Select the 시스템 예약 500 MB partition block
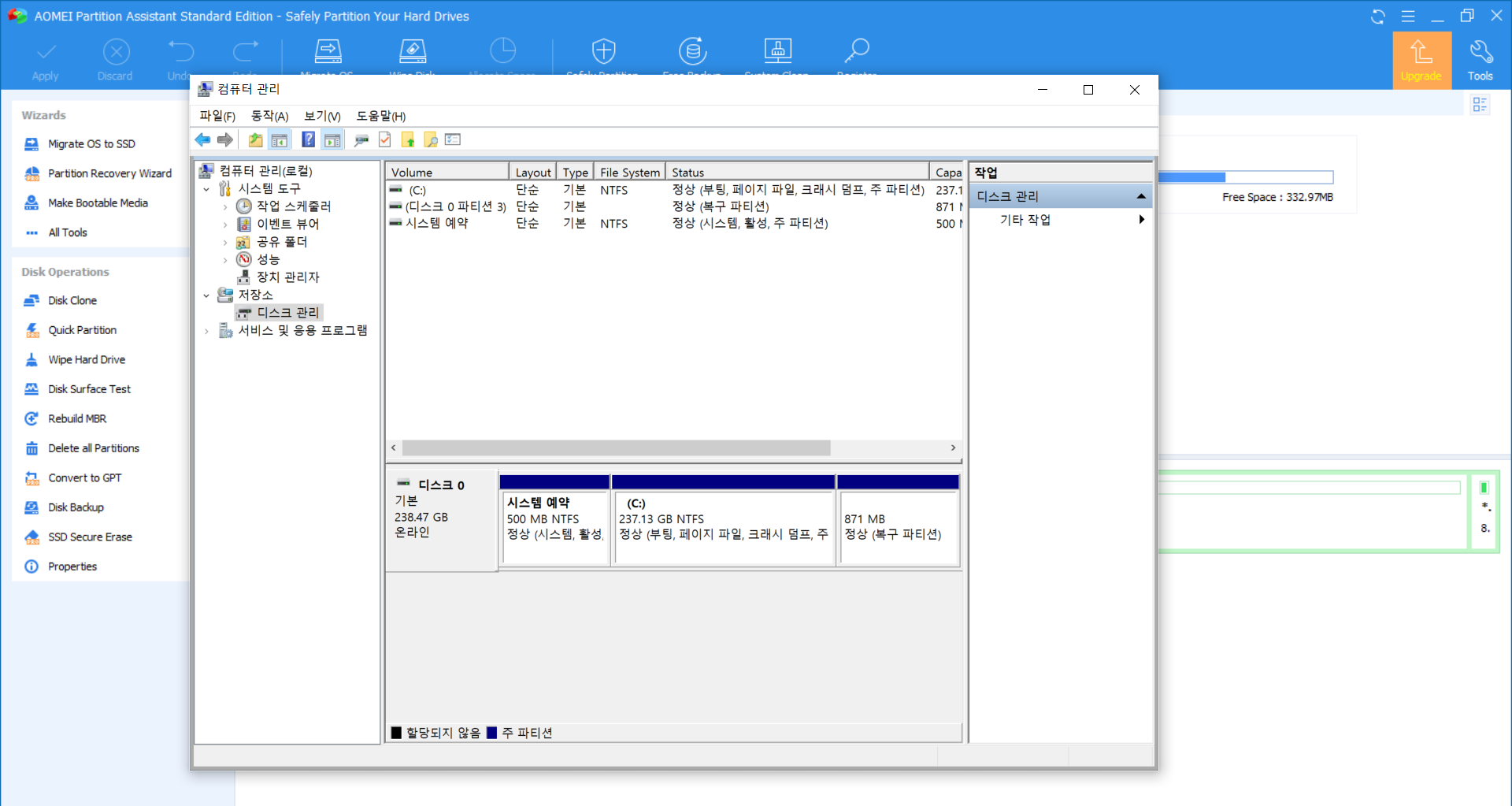The height and width of the screenshot is (806, 1512). (554, 520)
